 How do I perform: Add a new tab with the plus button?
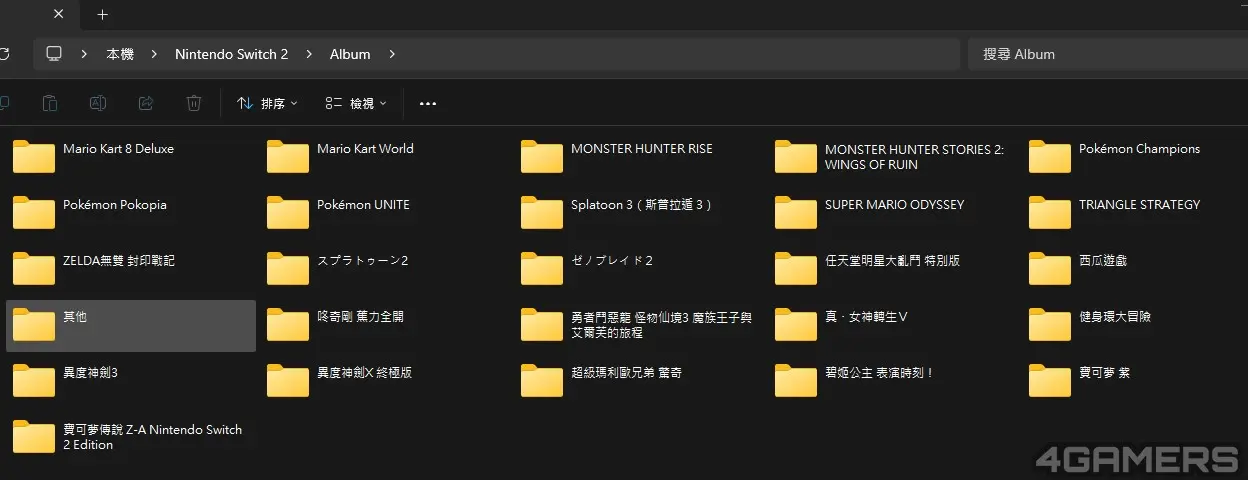[102, 14]
